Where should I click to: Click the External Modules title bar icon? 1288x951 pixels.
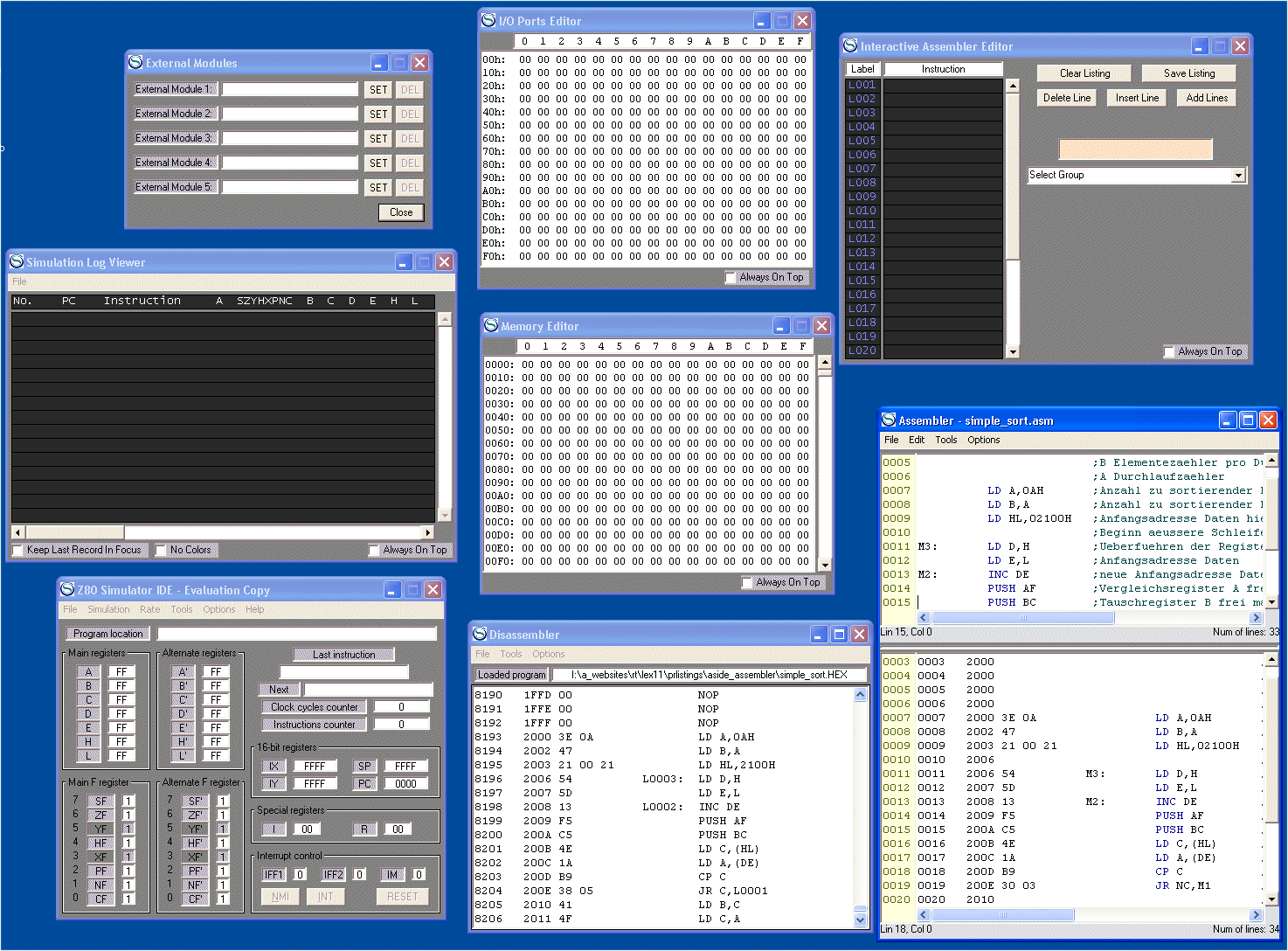135,63
